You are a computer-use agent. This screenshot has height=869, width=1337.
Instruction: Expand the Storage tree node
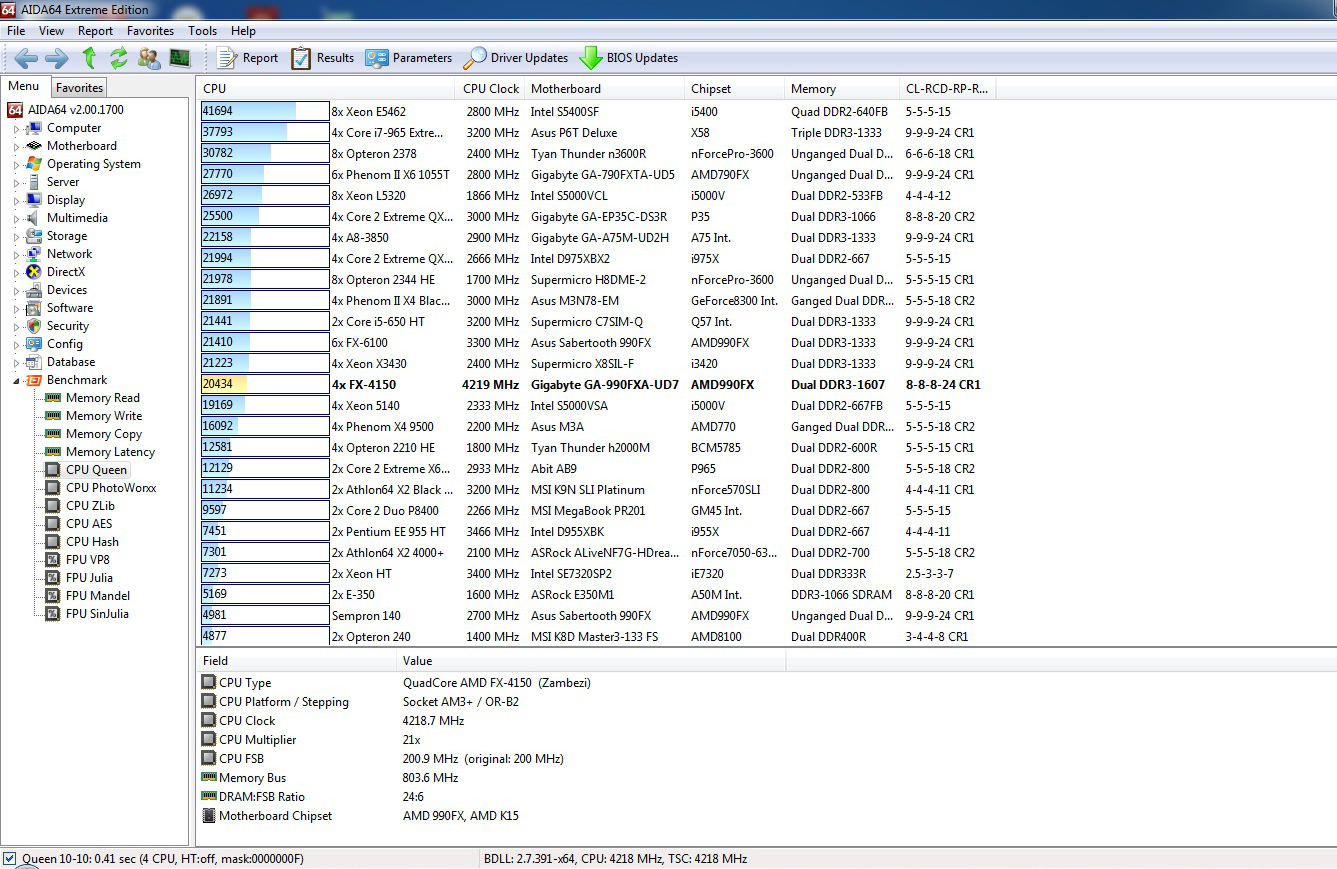[16, 236]
